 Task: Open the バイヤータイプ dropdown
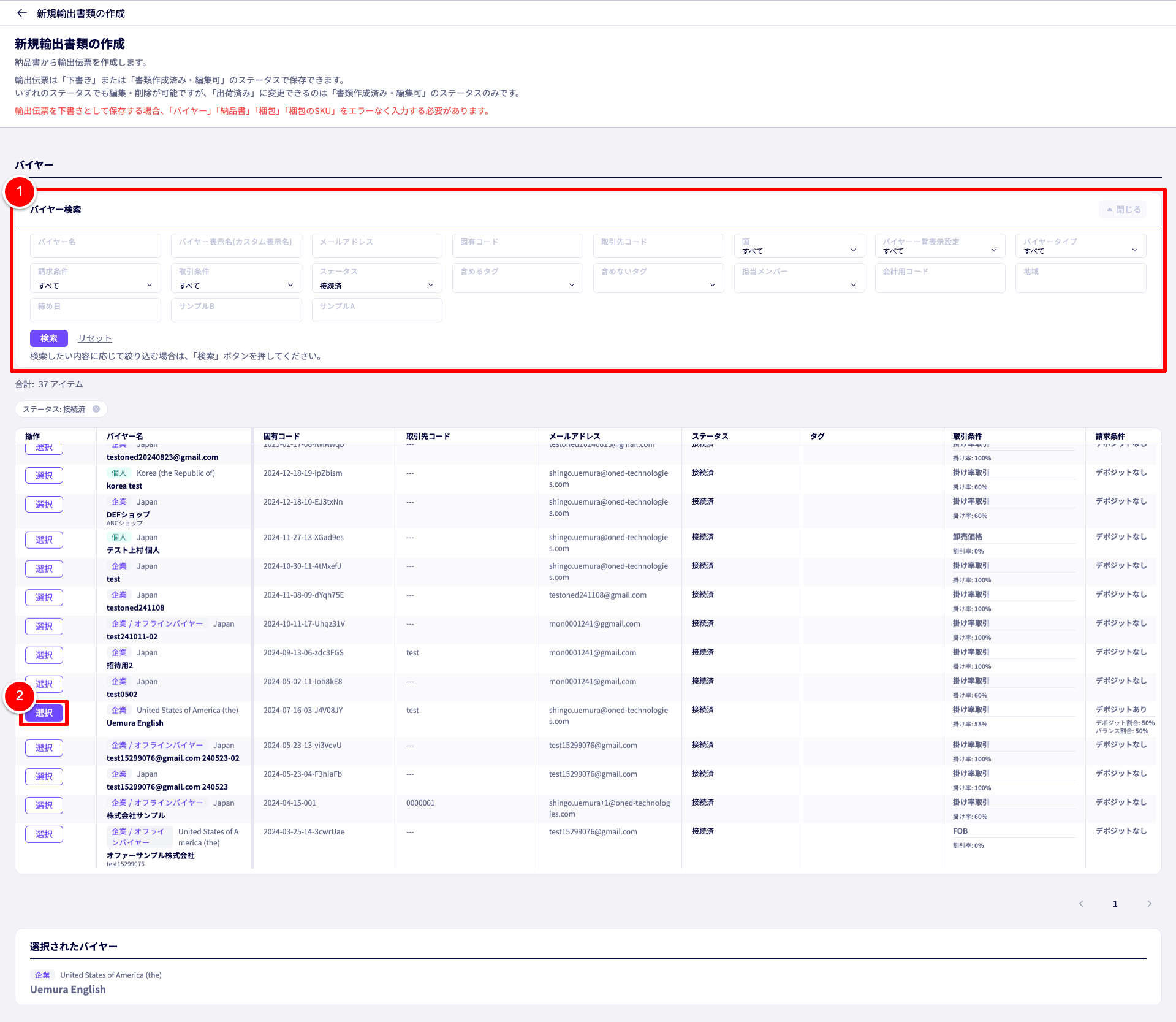pyautogui.click(x=1080, y=246)
